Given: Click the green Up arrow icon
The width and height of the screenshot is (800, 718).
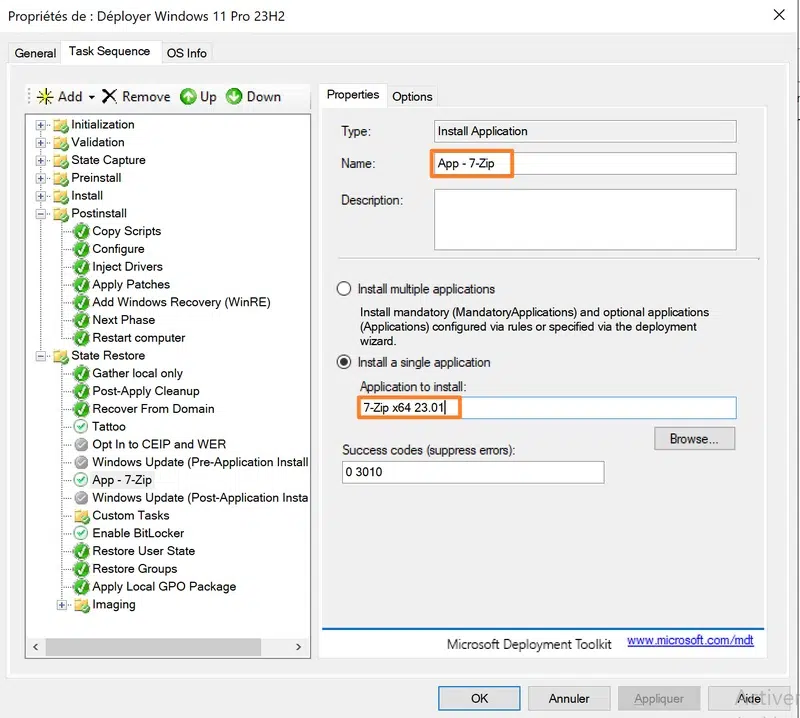Looking at the screenshot, I should click(188, 97).
